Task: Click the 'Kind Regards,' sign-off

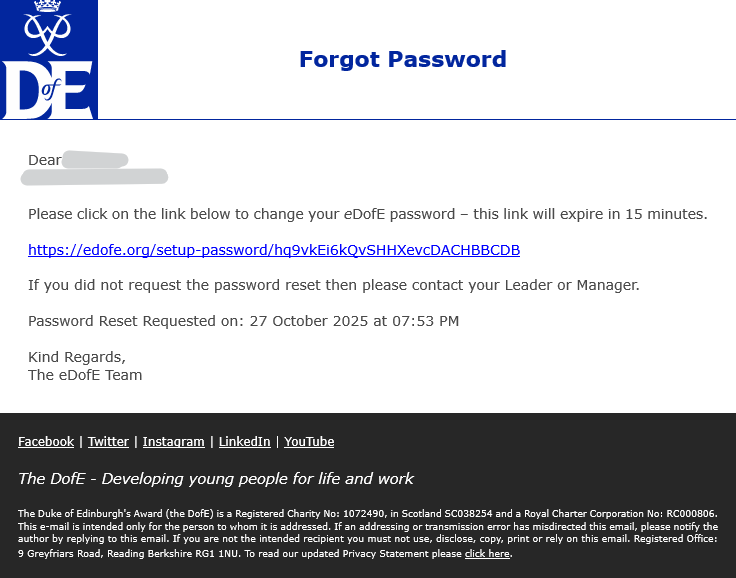Action: 77,357
